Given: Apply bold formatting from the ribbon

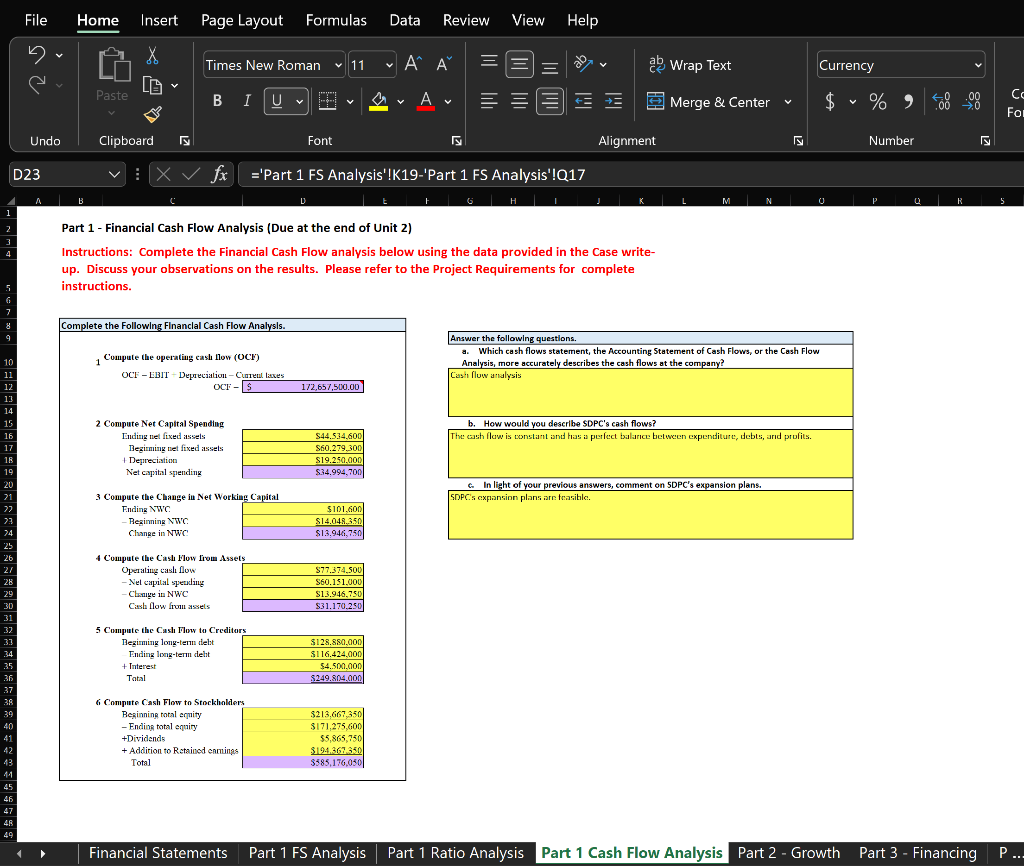Looking at the screenshot, I should (218, 101).
